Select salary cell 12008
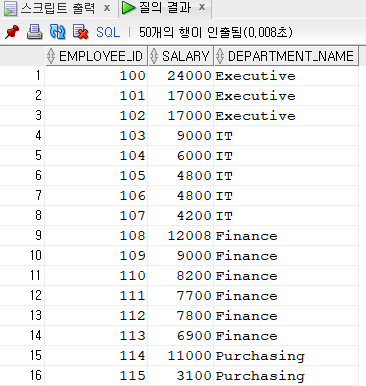This screenshot has width=366, height=386. pos(180,236)
